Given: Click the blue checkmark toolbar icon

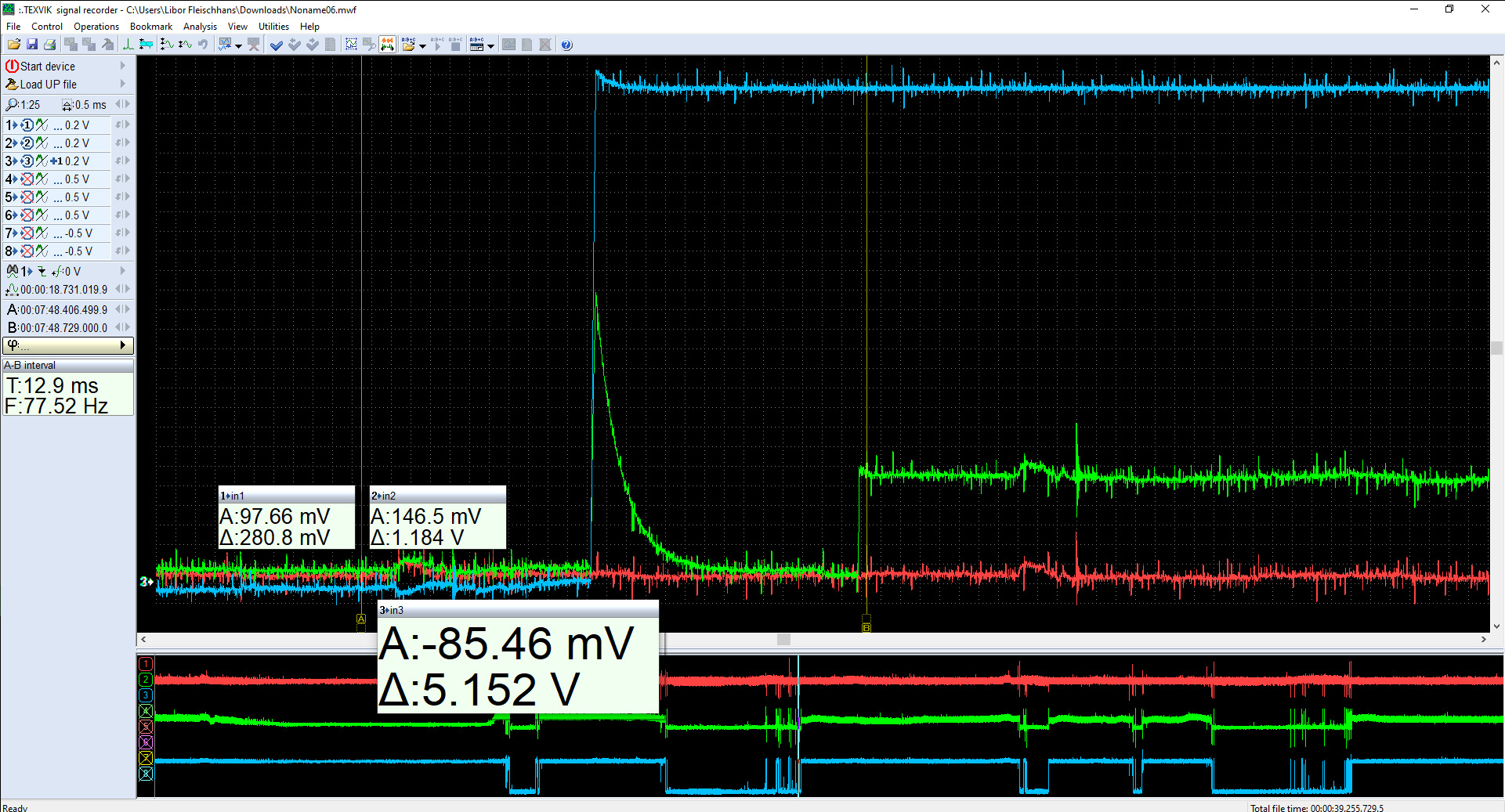Looking at the screenshot, I should click(x=276, y=45).
